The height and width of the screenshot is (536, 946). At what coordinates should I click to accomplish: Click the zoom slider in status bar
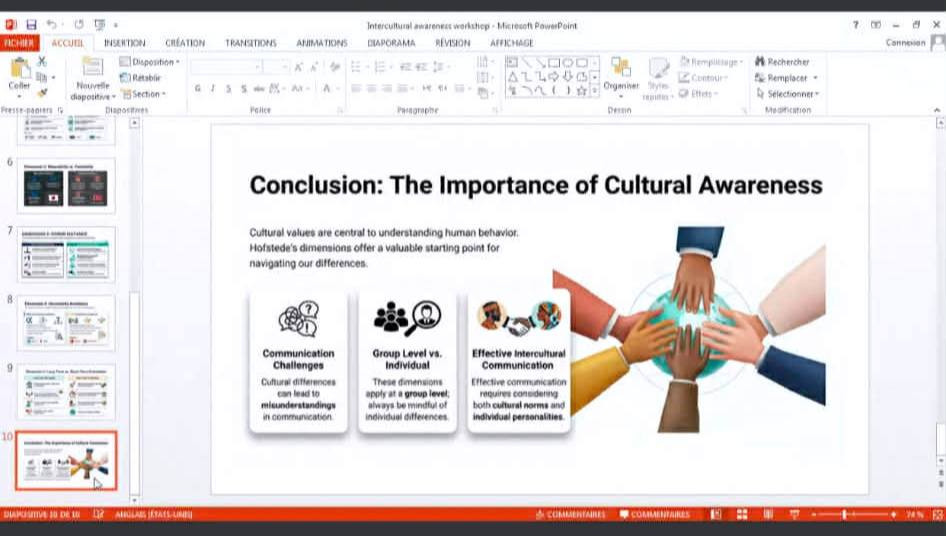[845, 514]
